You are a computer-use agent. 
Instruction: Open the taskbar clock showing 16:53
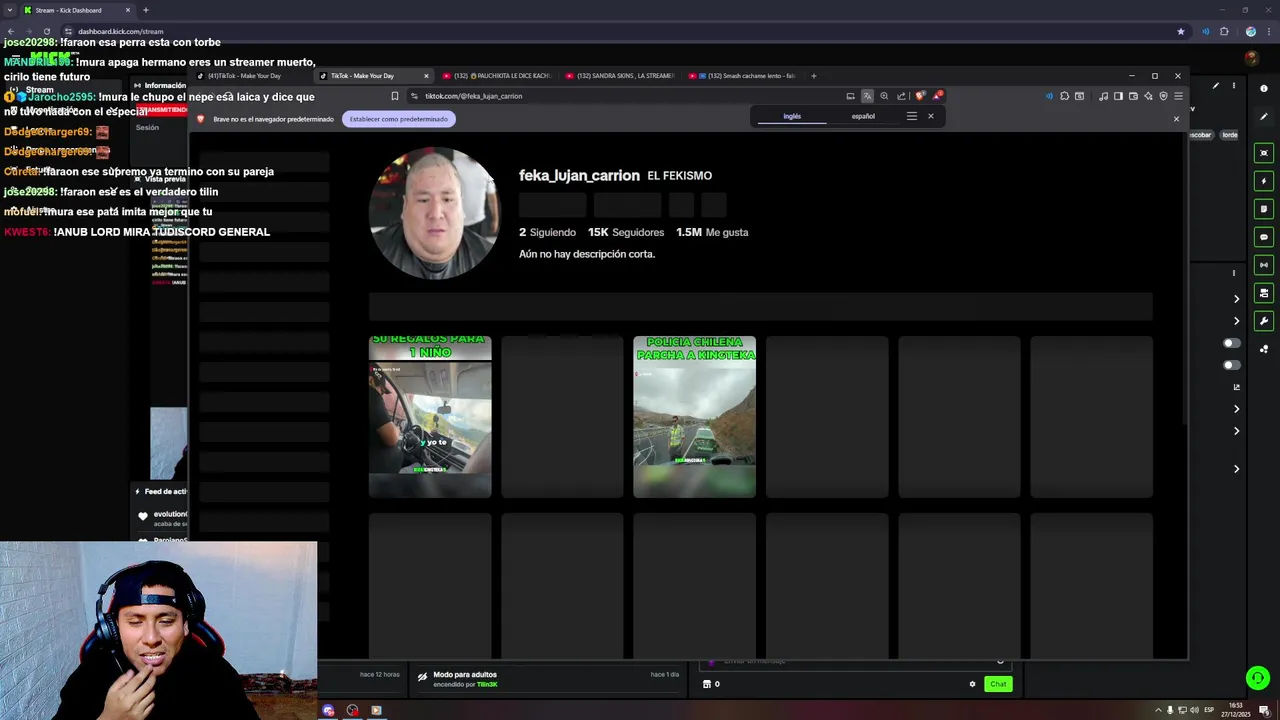(1238, 710)
